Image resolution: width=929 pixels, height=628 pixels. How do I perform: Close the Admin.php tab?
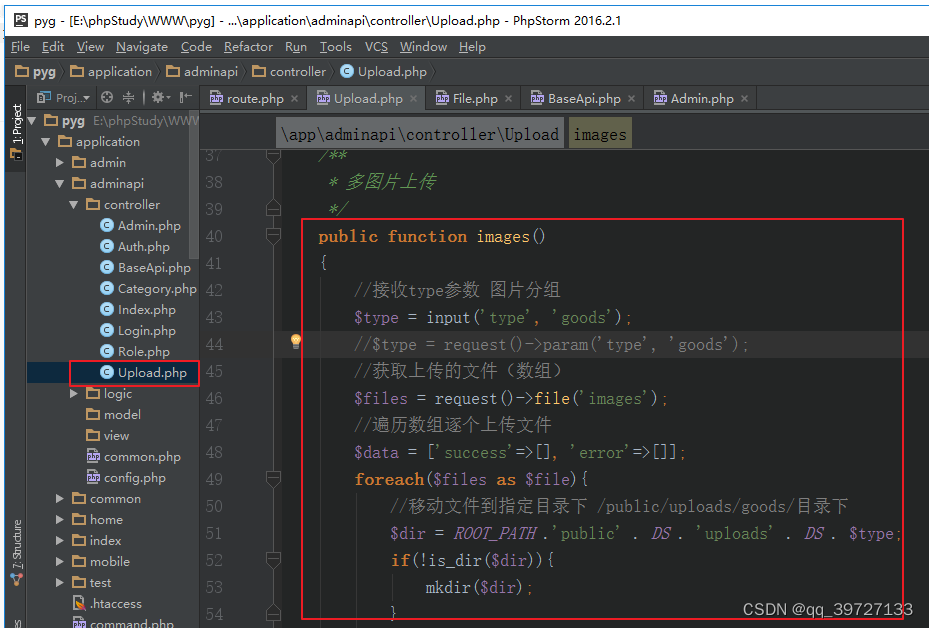point(745,99)
